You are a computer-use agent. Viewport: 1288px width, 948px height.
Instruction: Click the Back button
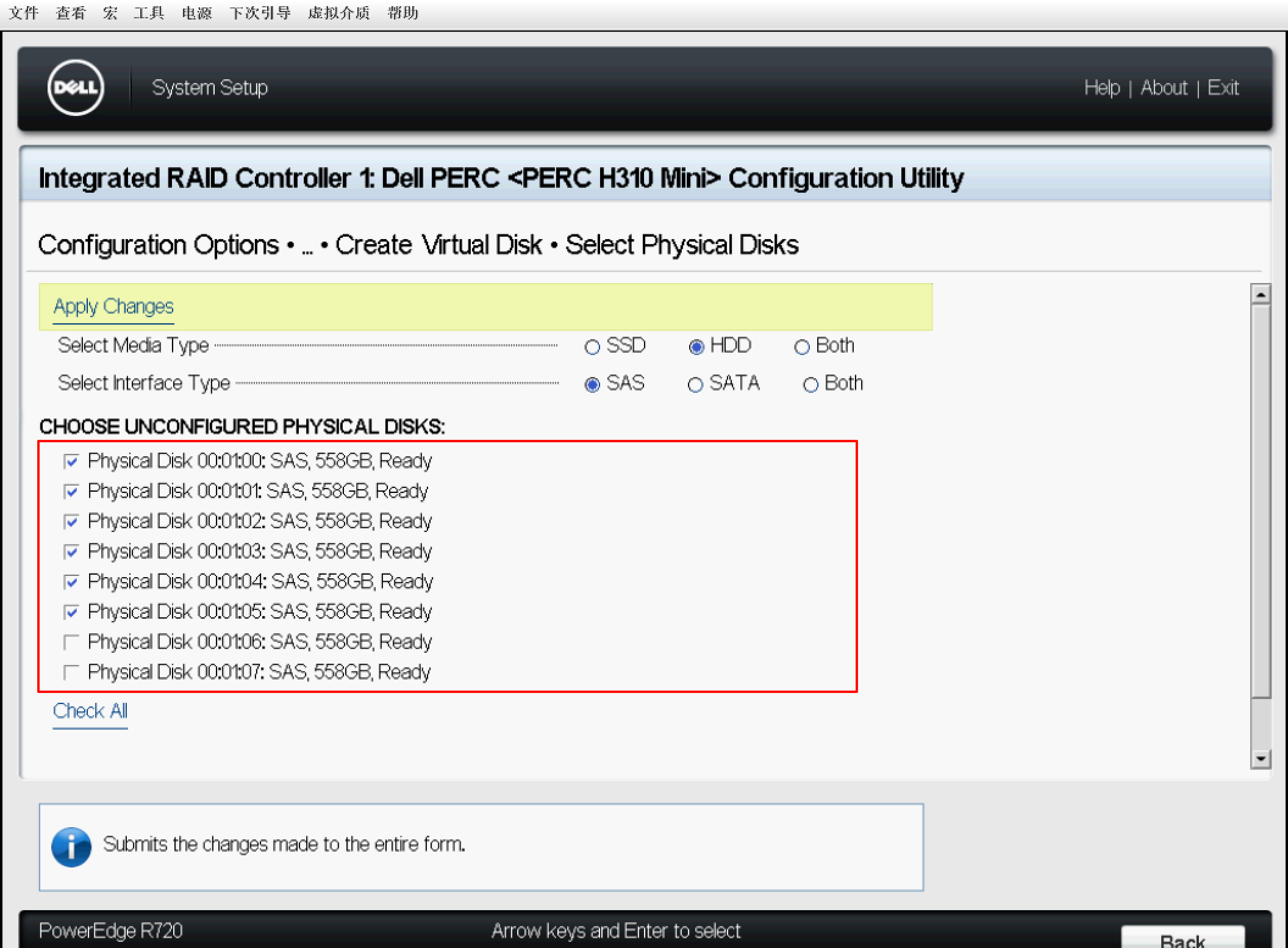pyautogui.click(x=1182, y=938)
